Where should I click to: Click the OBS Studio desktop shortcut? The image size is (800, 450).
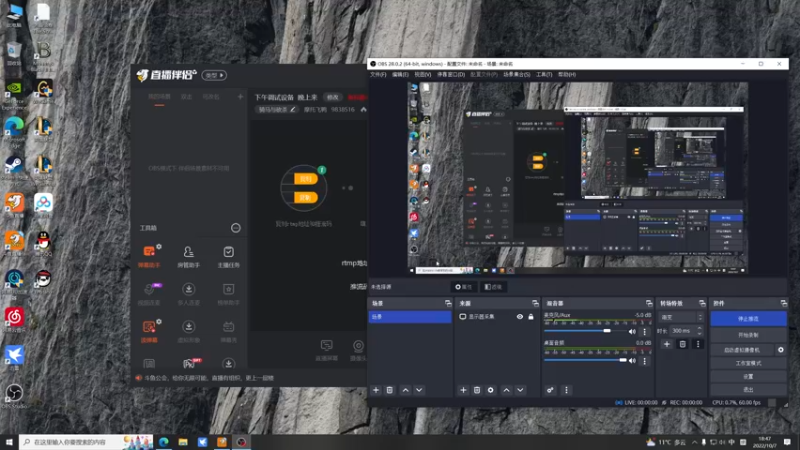tap(14, 395)
